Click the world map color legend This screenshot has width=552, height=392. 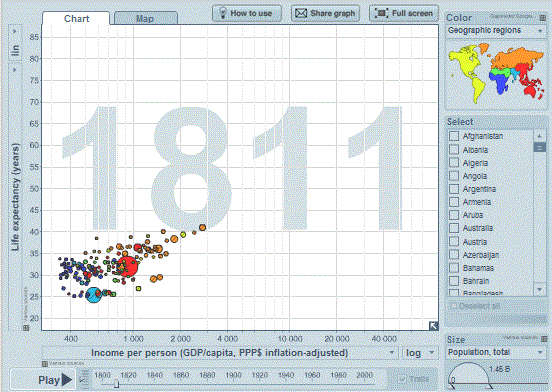pyautogui.click(x=496, y=73)
